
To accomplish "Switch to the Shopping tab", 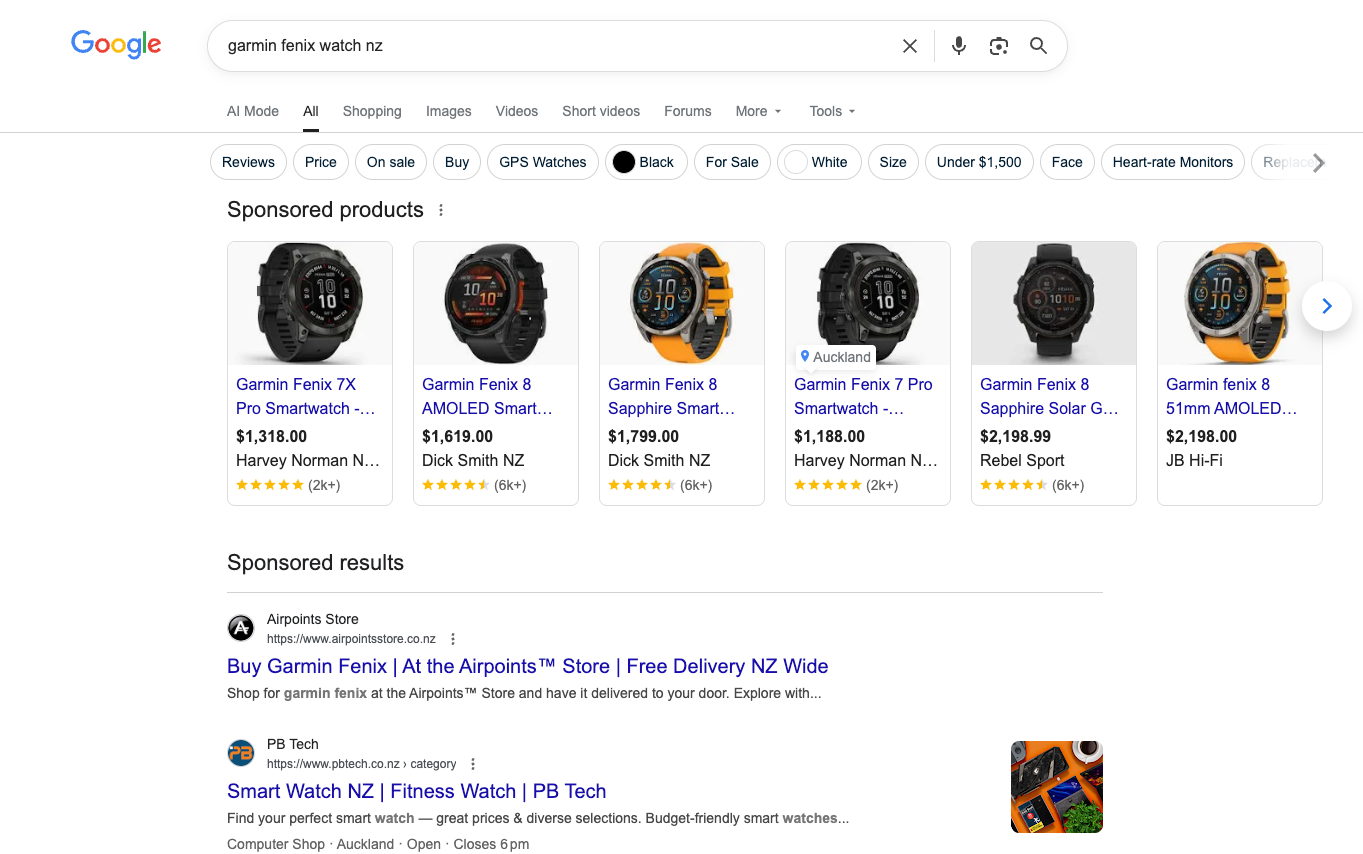I will 371,111.
